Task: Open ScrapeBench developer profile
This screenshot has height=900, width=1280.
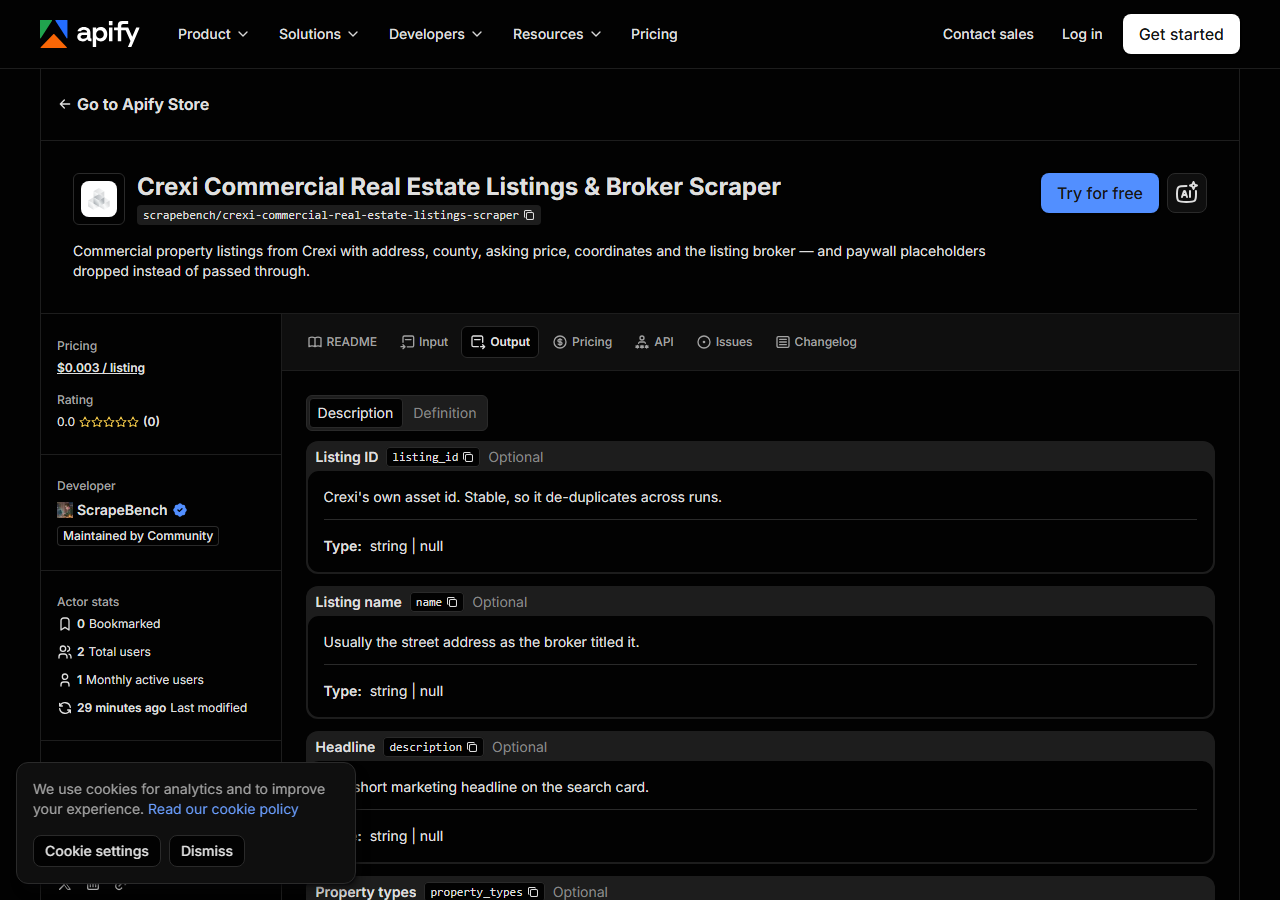Action: [x=122, y=510]
